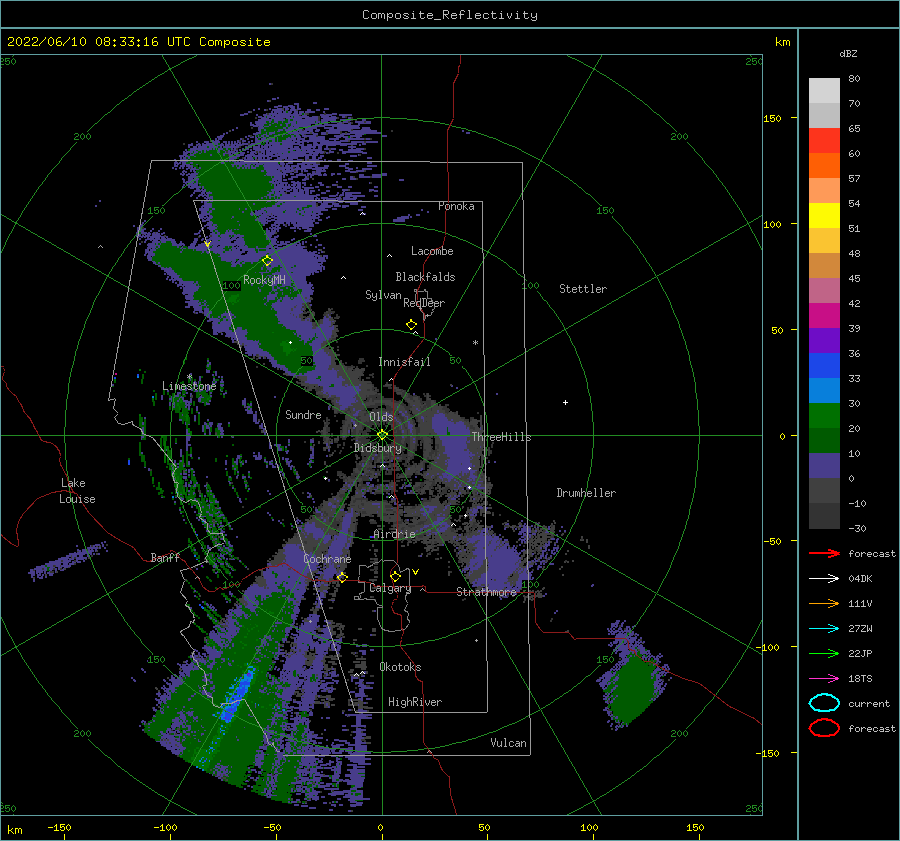Click the Vulcan town label
This screenshot has height=841, width=900.
coord(509,743)
